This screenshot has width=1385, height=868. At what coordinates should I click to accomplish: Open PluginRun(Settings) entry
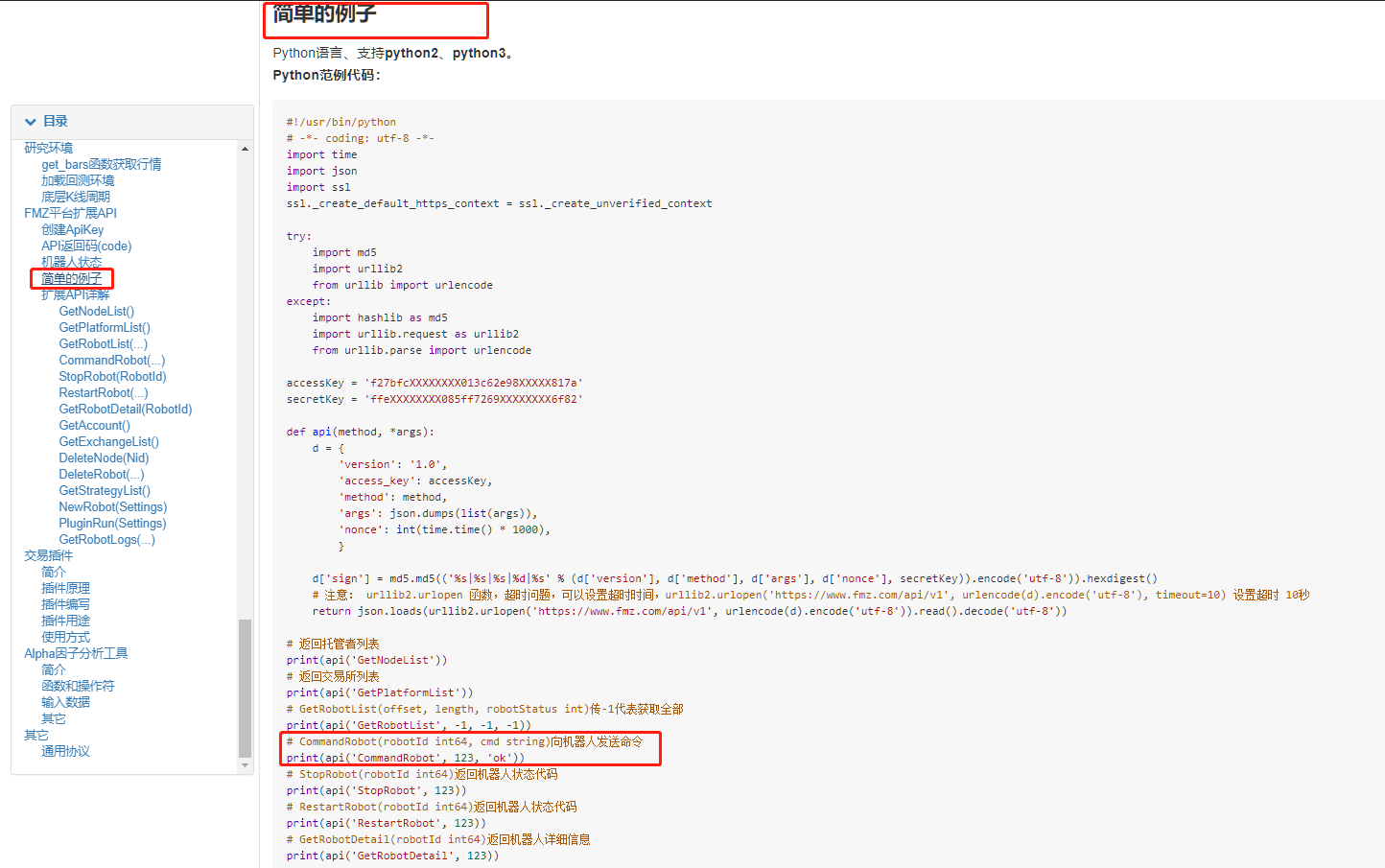(112, 523)
